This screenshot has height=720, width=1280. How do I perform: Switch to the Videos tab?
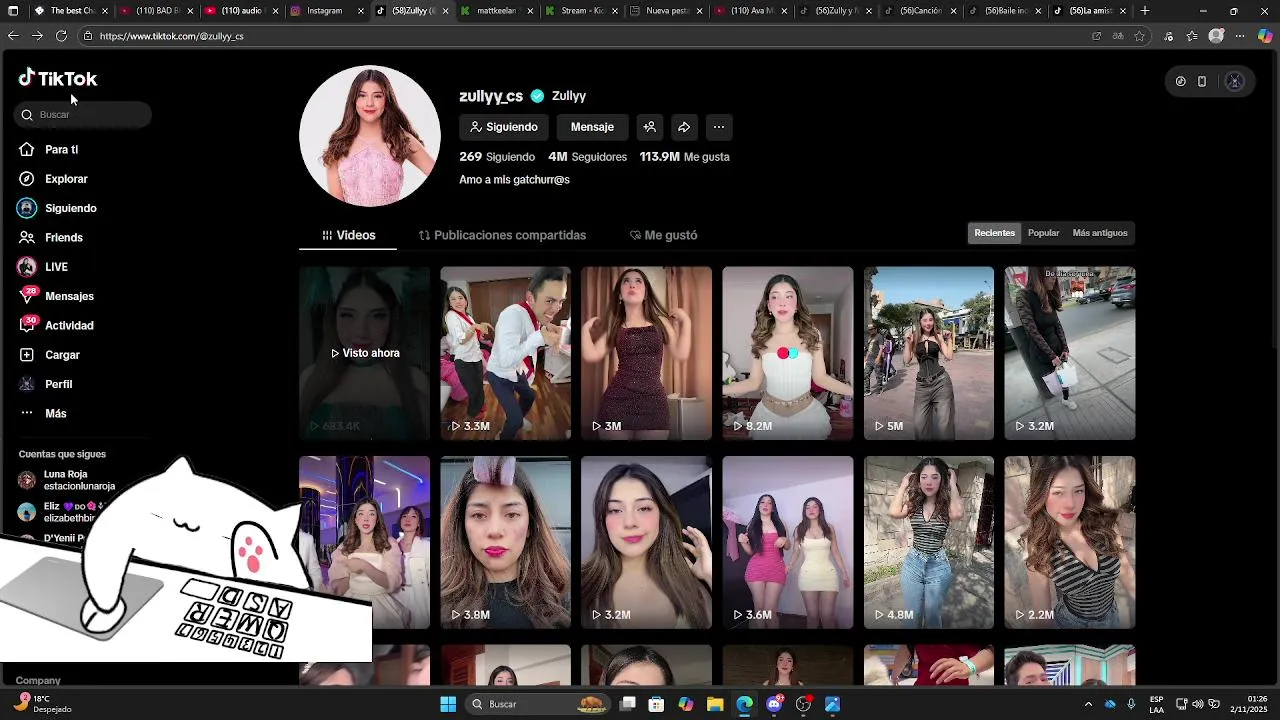coord(348,235)
